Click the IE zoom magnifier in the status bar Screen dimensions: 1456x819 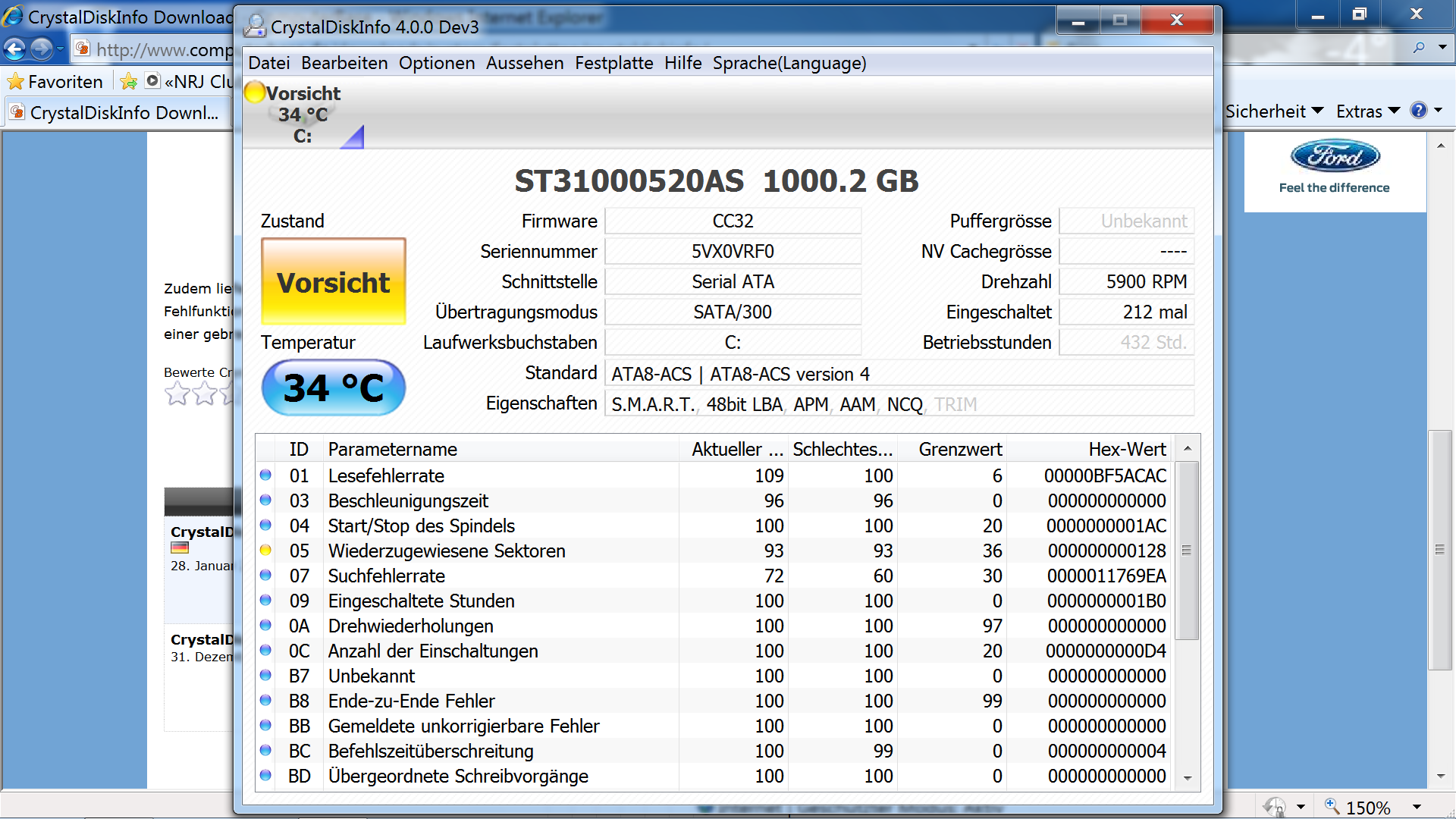pos(1332,806)
